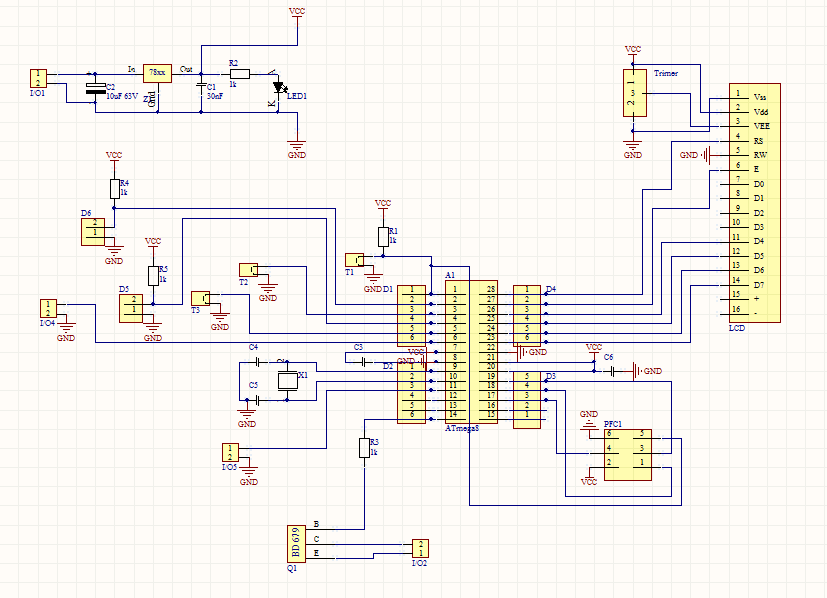Click the 'VEE' pin label on LCD
Image resolution: width=827 pixels, height=598 pixels.
pos(762,126)
